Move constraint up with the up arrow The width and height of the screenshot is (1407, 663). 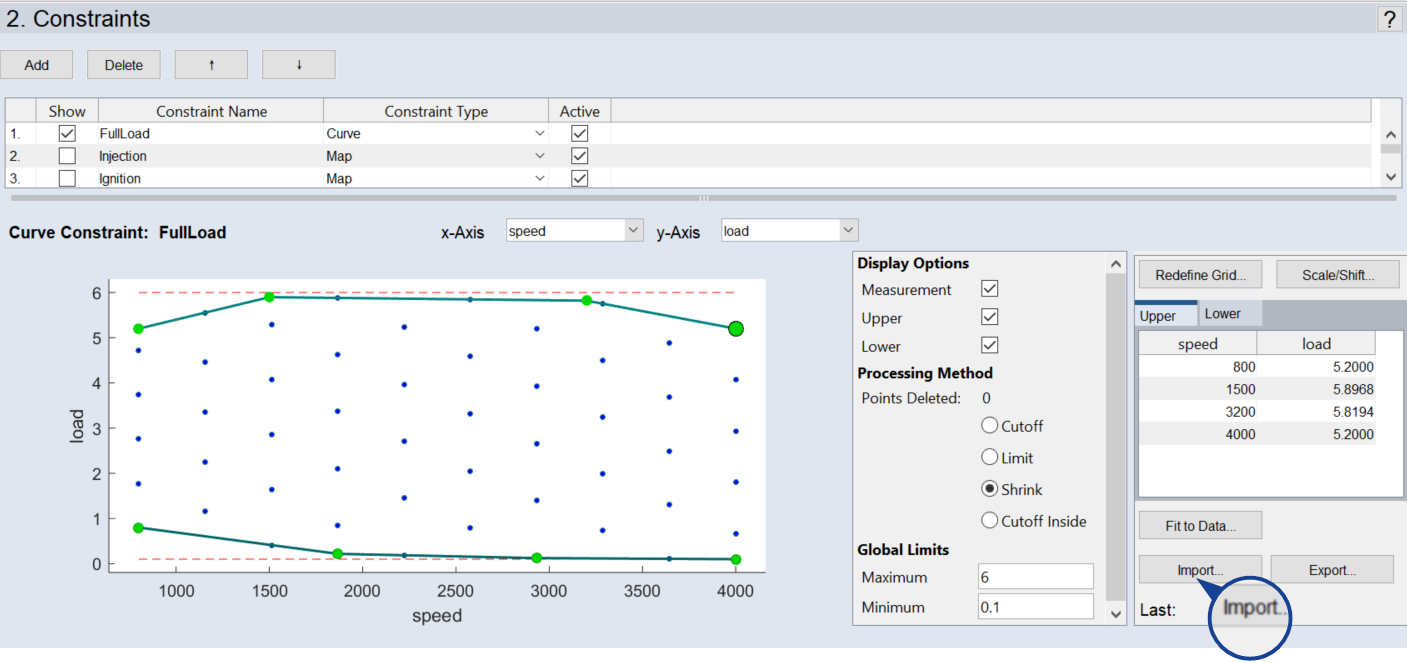211,65
